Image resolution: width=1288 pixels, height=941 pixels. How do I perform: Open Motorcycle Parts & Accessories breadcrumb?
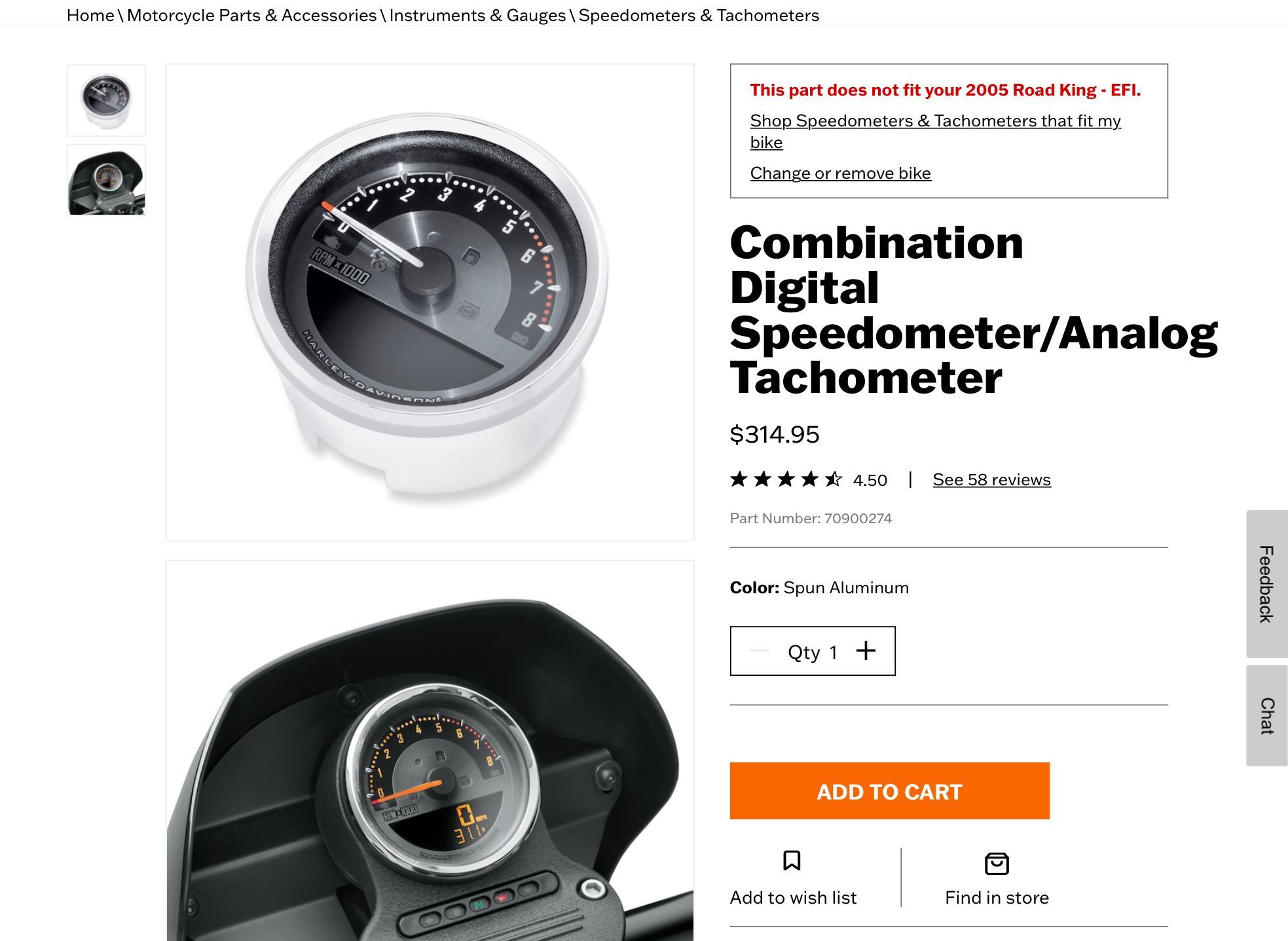point(251,15)
